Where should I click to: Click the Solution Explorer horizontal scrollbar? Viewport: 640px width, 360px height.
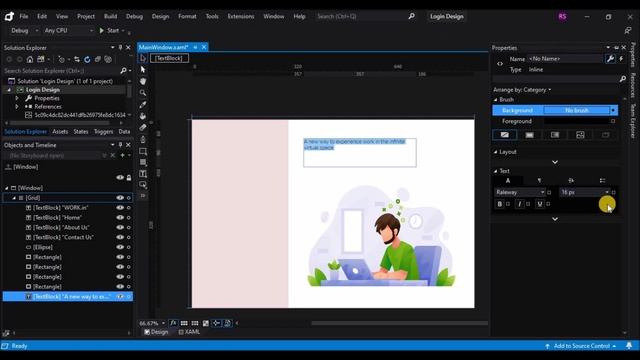point(60,123)
